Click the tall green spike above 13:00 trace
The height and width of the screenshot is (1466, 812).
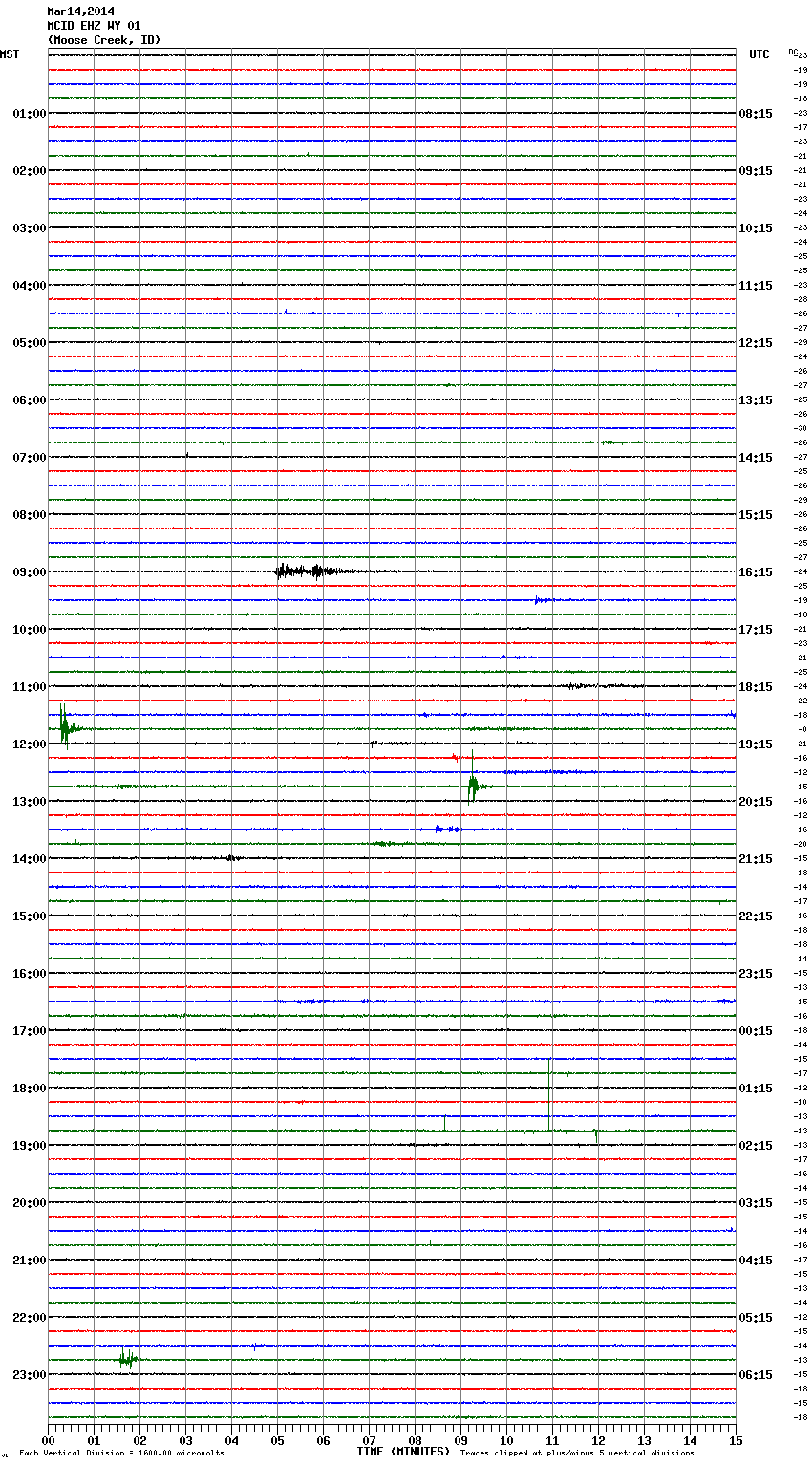coord(473,780)
